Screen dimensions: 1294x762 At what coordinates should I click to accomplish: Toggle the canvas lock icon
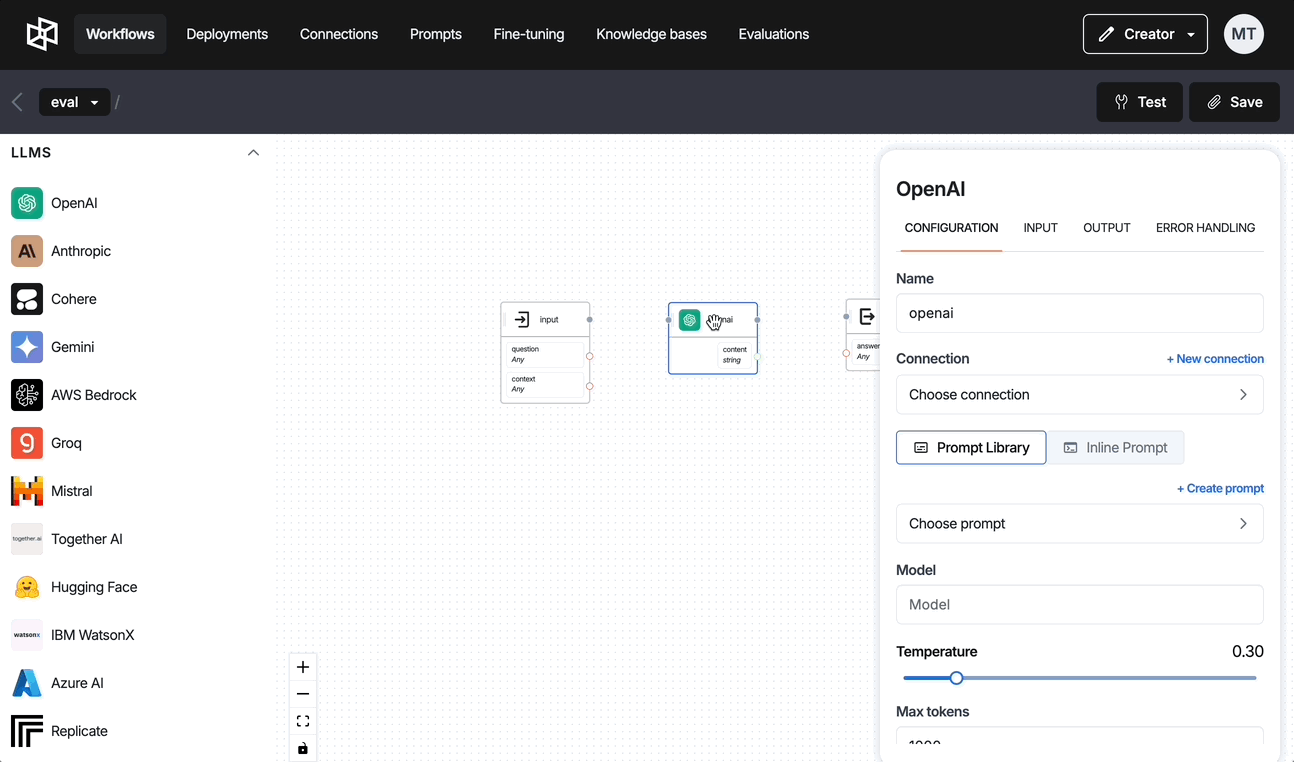303,748
